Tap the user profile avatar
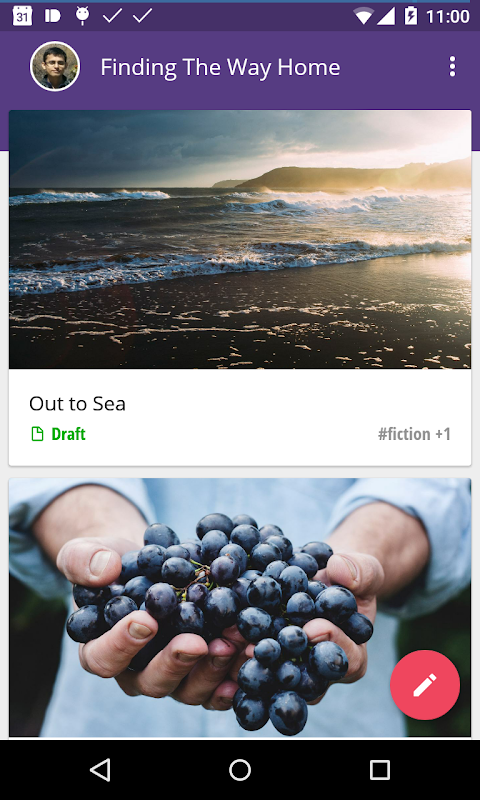480x800 pixels. tap(55, 67)
